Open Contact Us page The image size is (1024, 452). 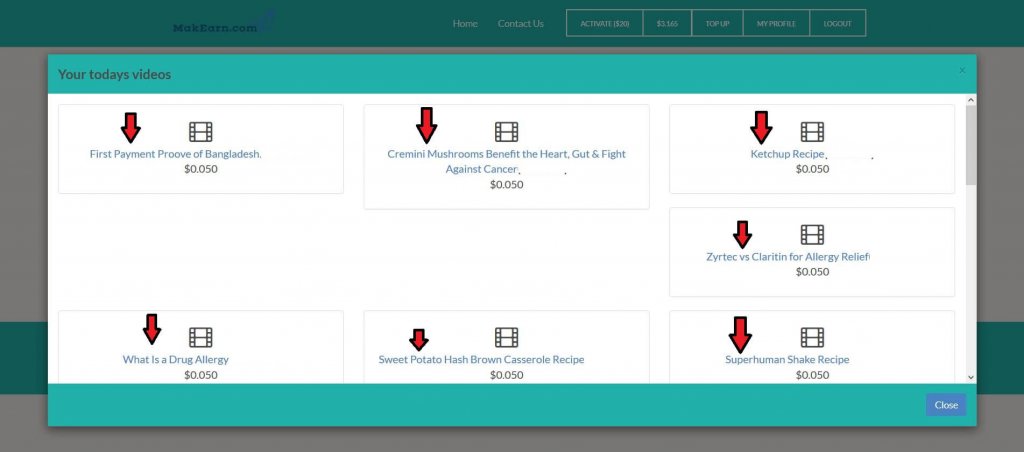tap(521, 23)
